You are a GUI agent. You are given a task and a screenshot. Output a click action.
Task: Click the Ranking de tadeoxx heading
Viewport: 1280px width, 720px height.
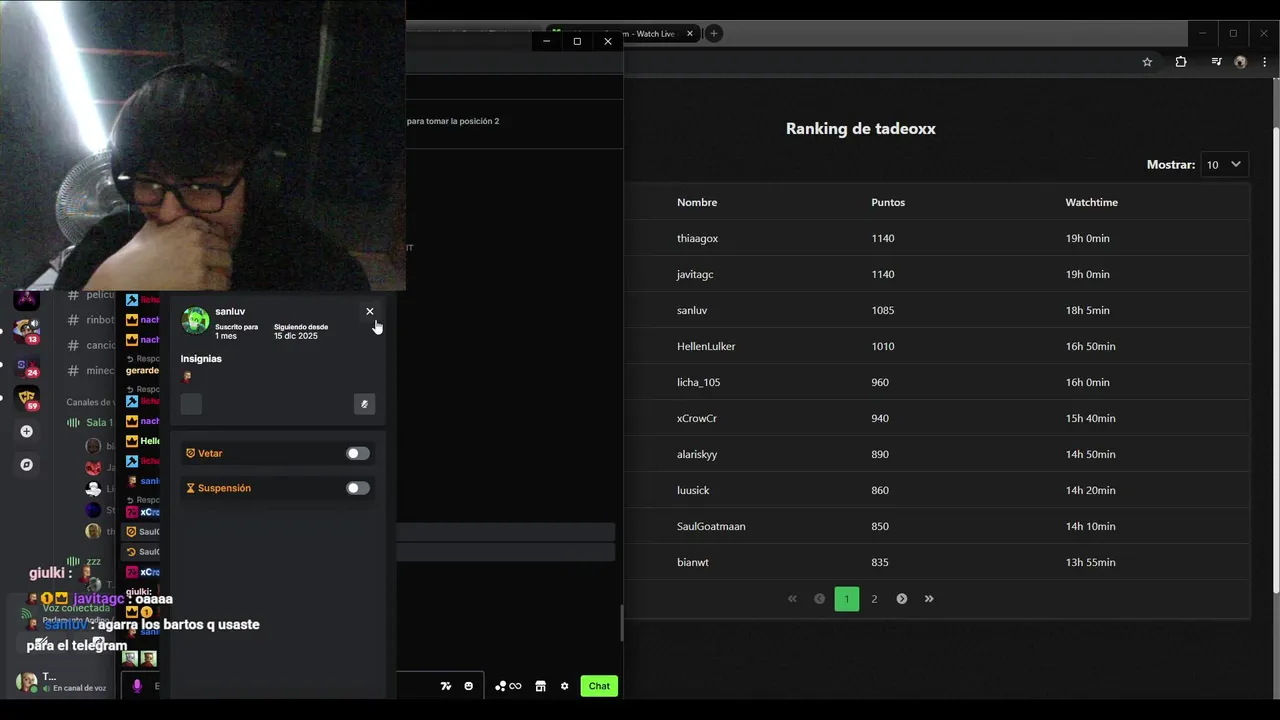click(x=861, y=129)
